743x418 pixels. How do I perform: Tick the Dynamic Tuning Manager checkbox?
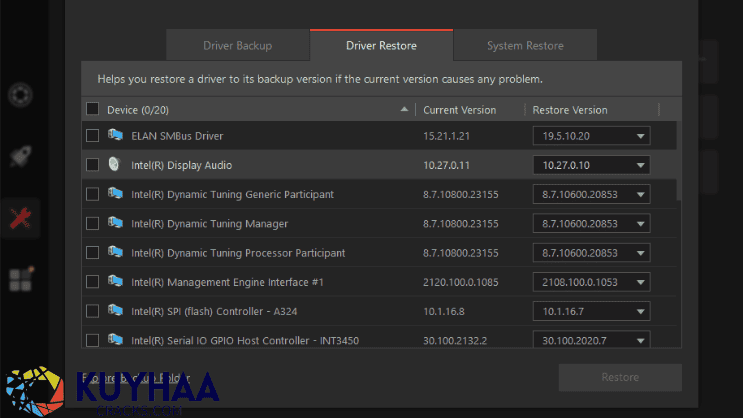92,223
